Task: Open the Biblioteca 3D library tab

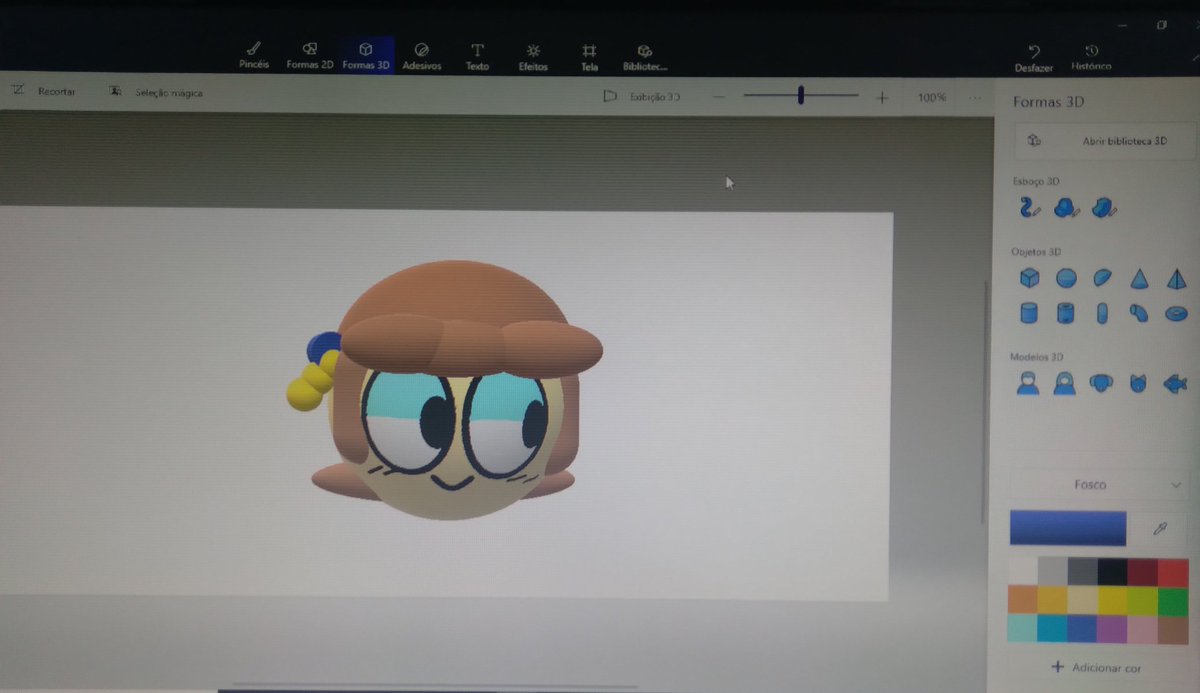Action: click(645, 56)
